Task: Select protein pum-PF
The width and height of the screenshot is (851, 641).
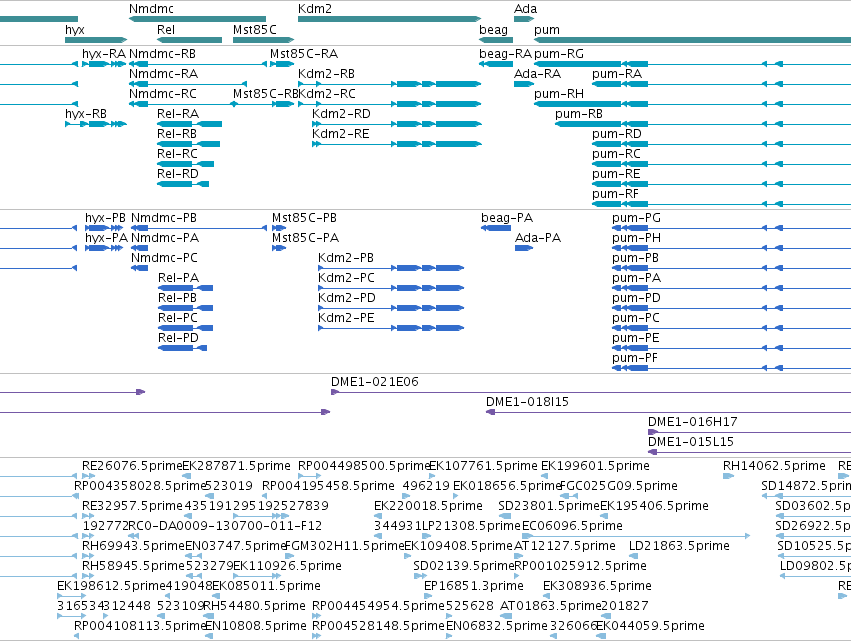Action: [635, 358]
